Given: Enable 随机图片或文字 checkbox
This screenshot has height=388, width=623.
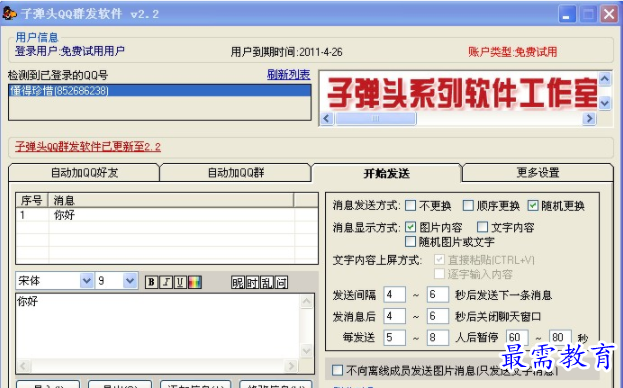Looking at the screenshot, I should coord(410,241).
